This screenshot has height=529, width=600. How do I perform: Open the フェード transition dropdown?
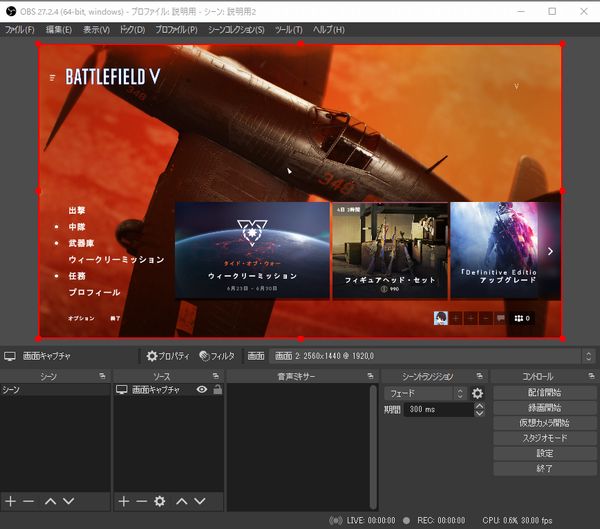point(425,393)
